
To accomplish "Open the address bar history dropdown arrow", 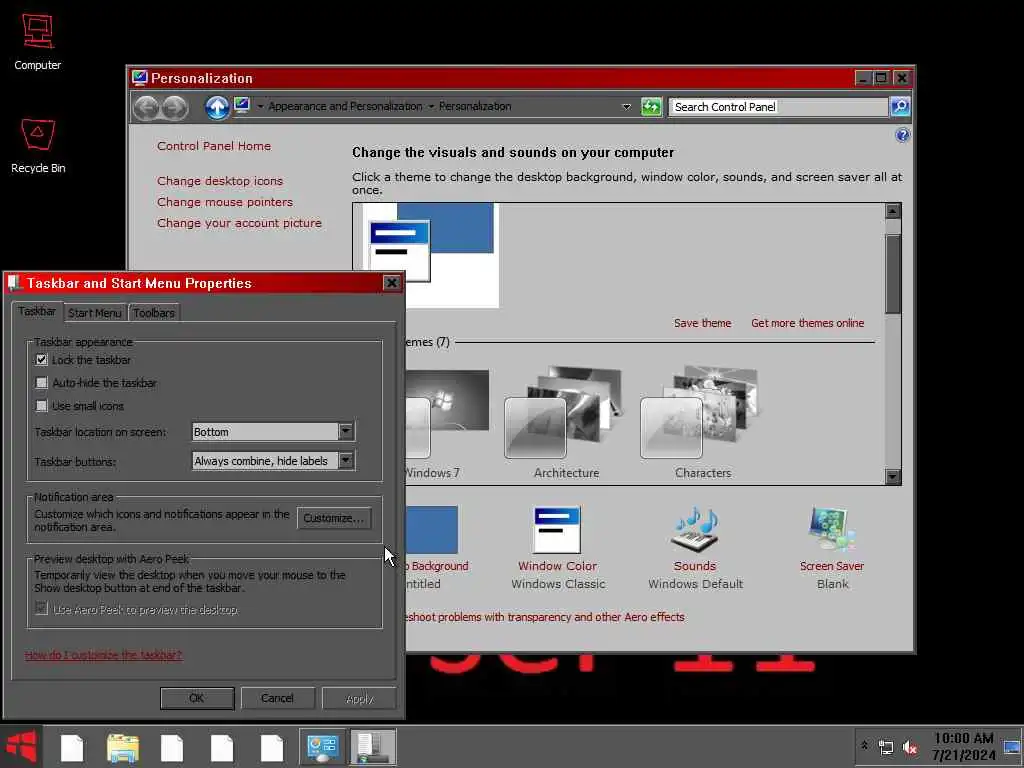I will tap(626, 106).
